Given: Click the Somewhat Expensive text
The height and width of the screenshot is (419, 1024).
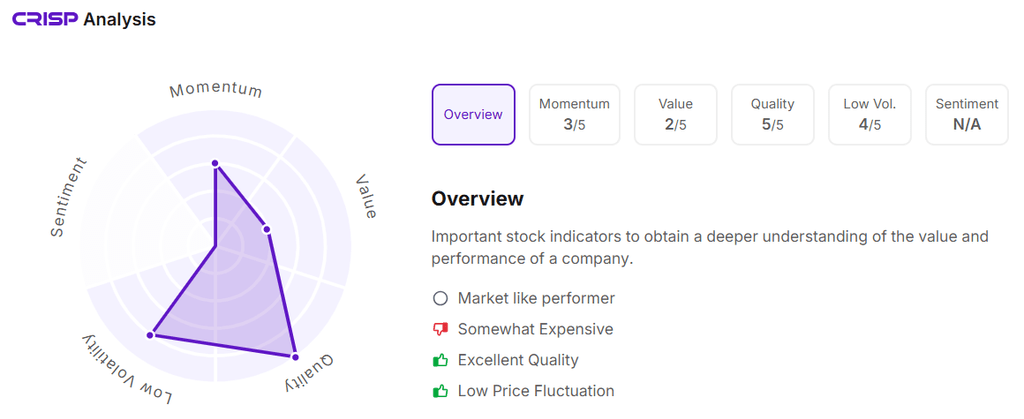Looking at the screenshot, I should pyautogui.click(x=535, y=329).
